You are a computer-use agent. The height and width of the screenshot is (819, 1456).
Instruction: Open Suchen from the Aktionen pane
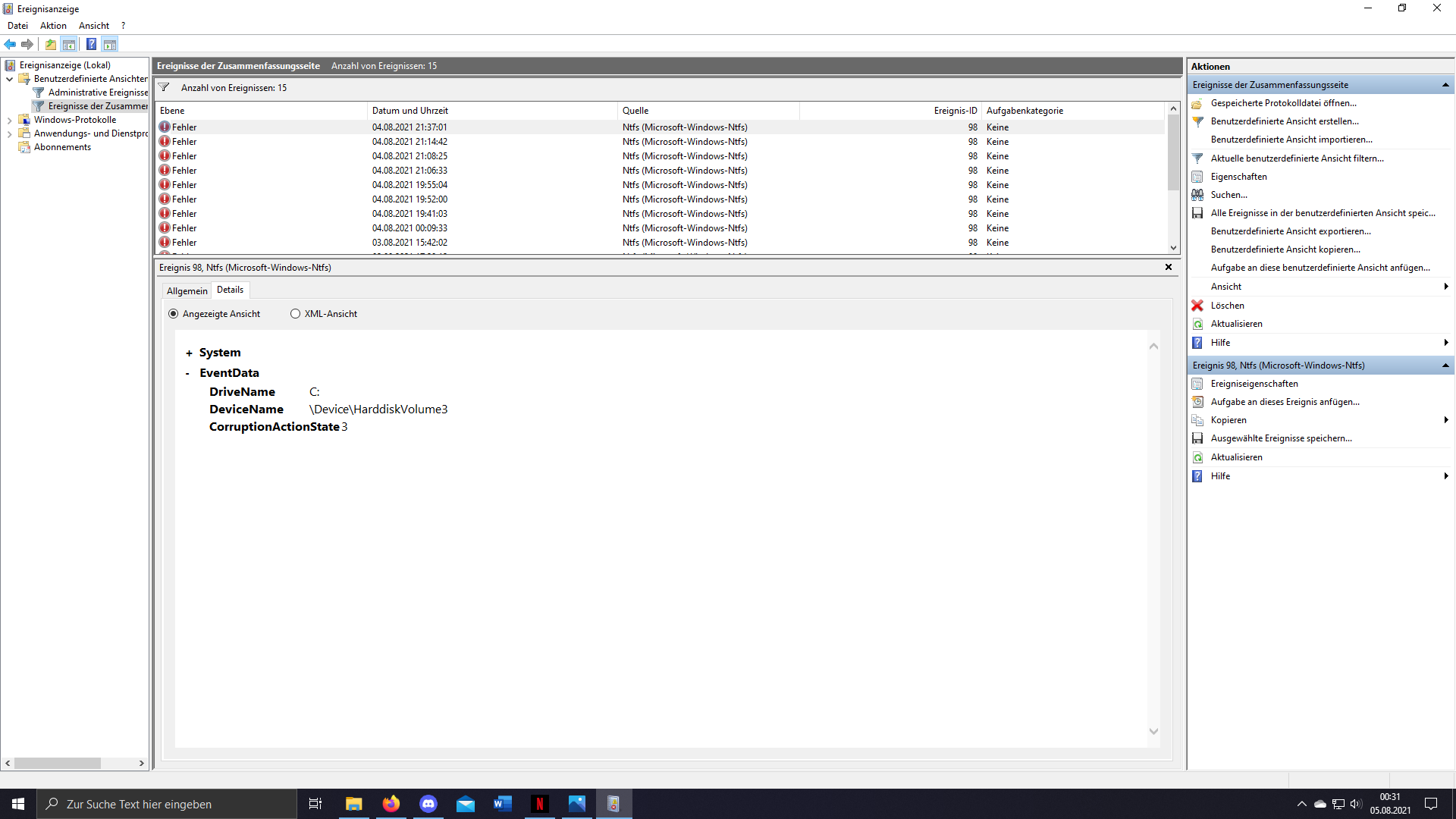1229,194
